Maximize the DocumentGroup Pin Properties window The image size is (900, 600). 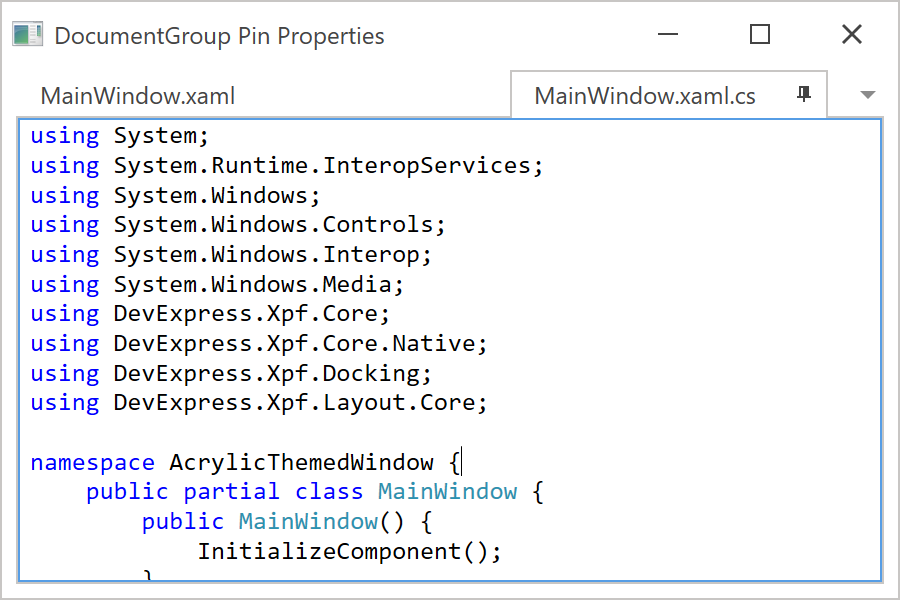point(760,34)
